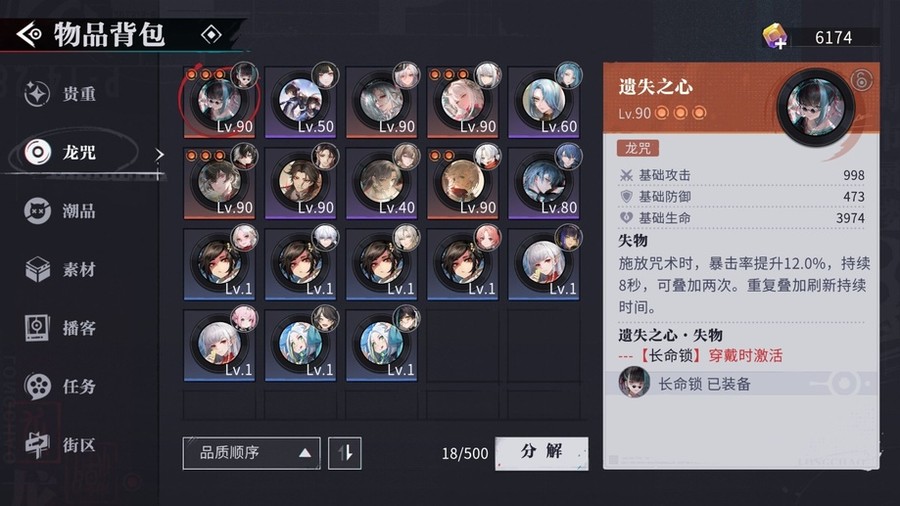Select the 播客 category icon

tap(37, 328)
